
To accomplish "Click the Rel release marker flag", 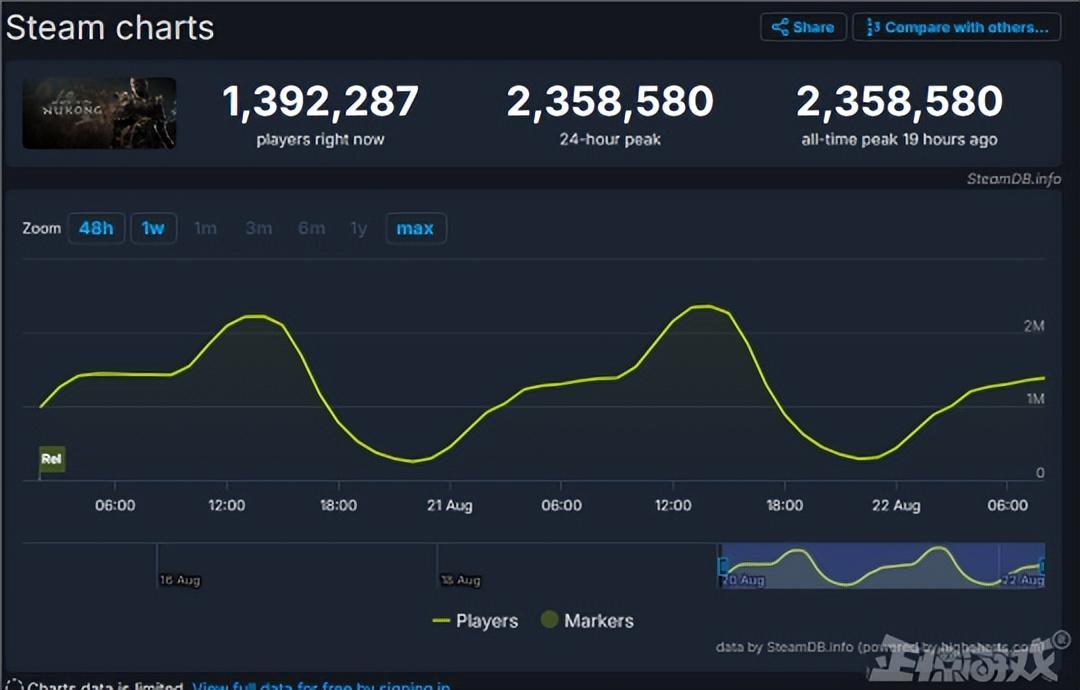I will [x=51, y=460].
